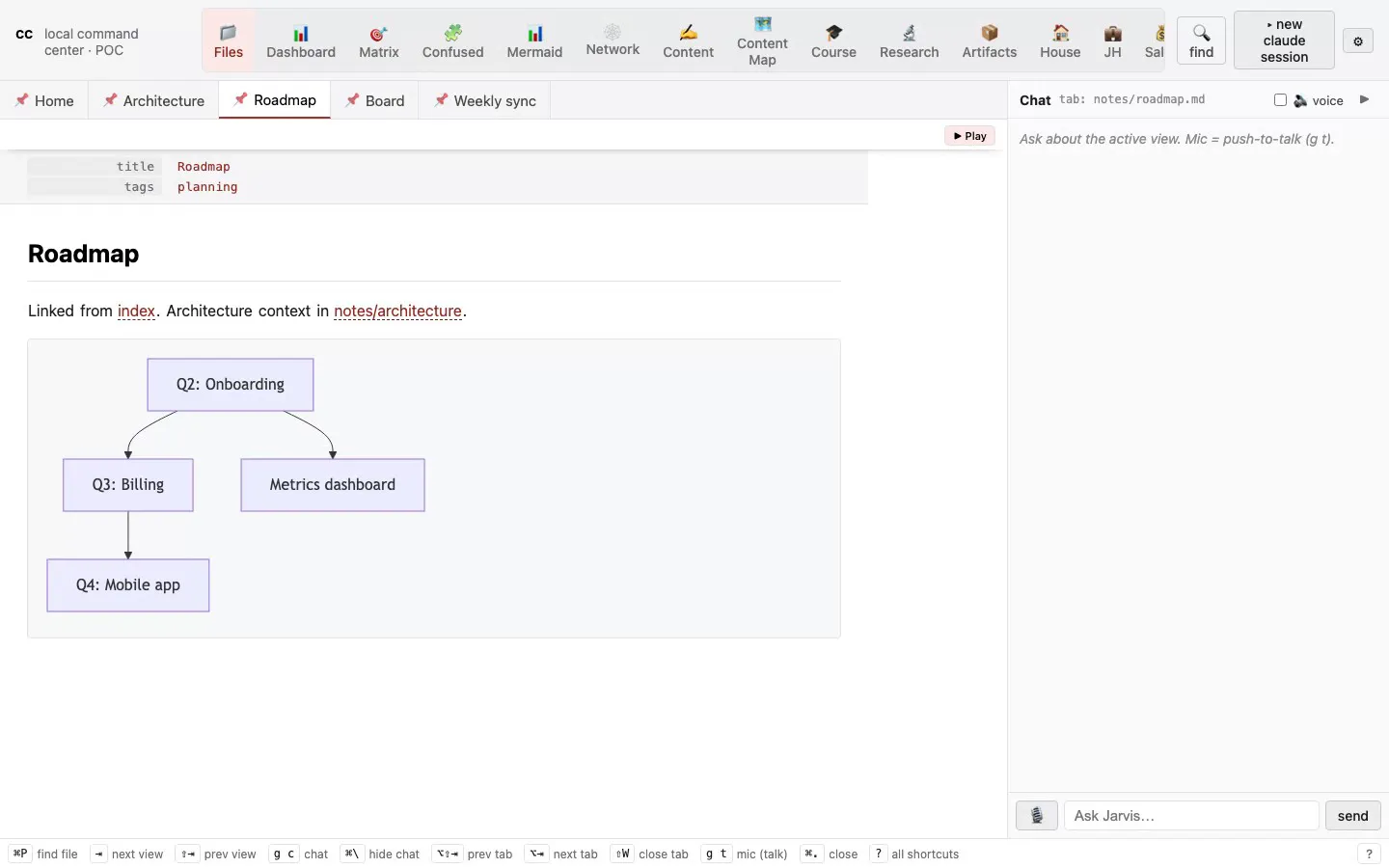Click the find magnifier button
The height and width of the screenshot is (868, 1389).
(1201, 41)
